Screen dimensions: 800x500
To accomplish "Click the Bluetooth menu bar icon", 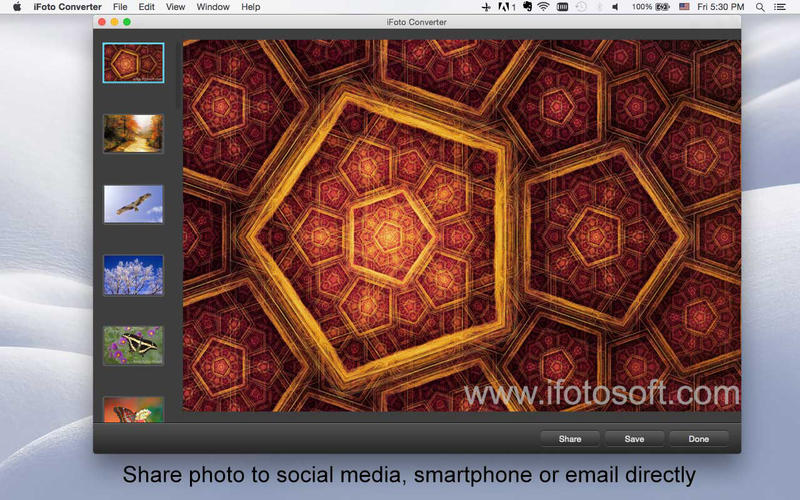I will 599,7.
